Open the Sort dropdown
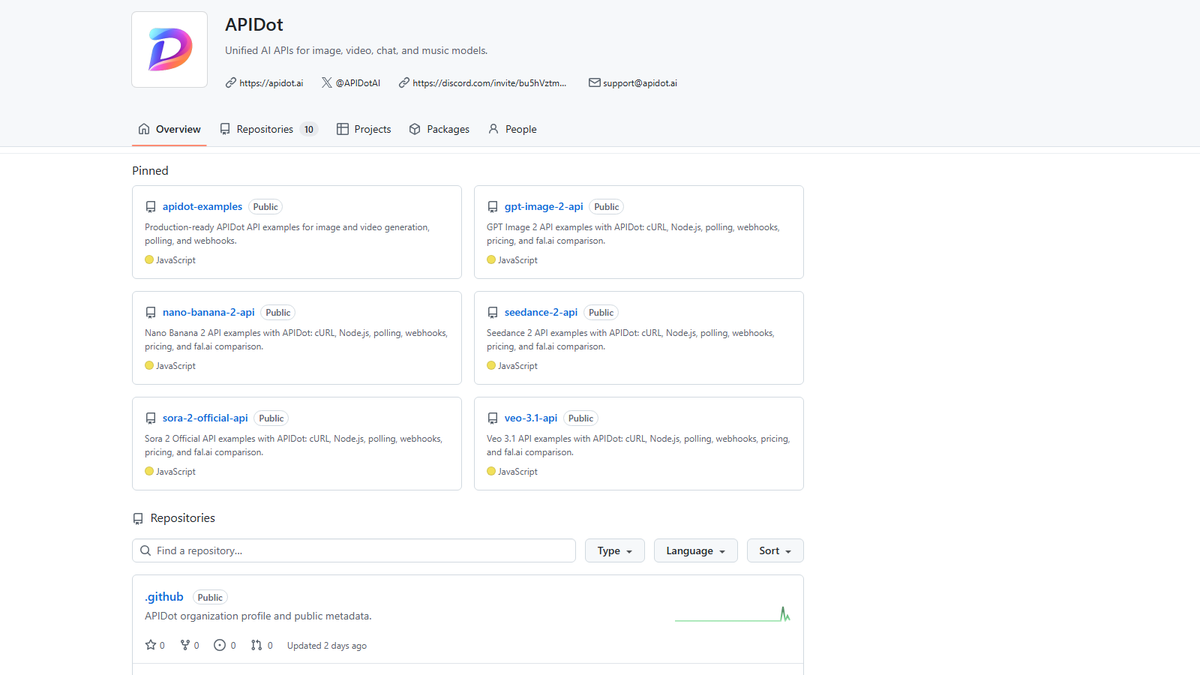 click(775, 551)
